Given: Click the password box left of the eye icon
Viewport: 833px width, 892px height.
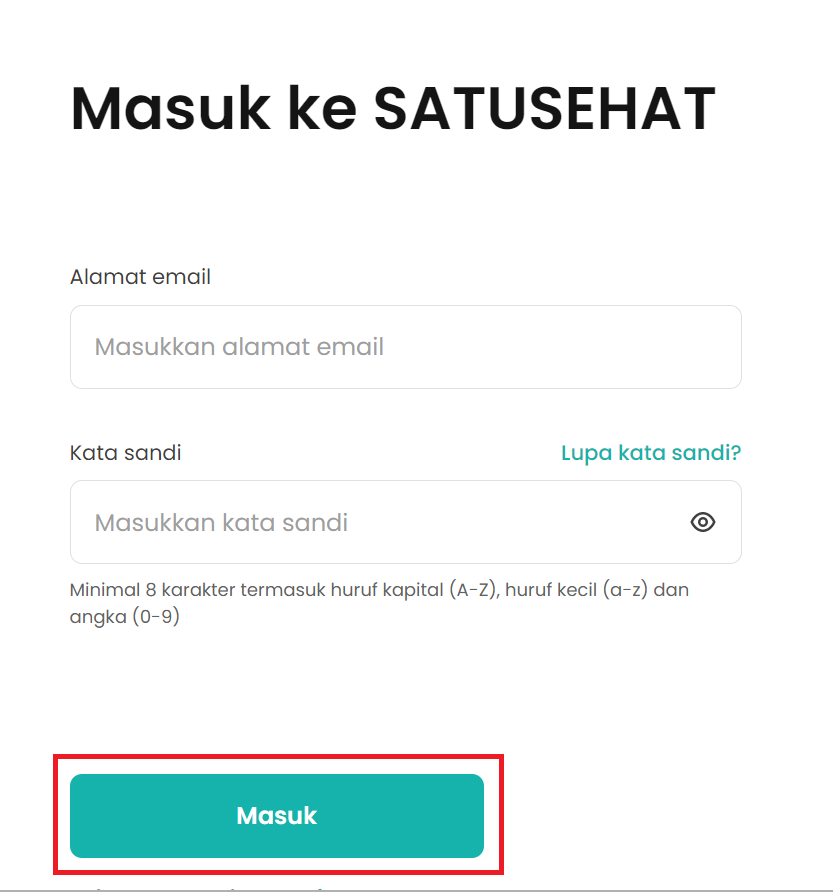Looking at the screenshot, I should click(512, 522).
